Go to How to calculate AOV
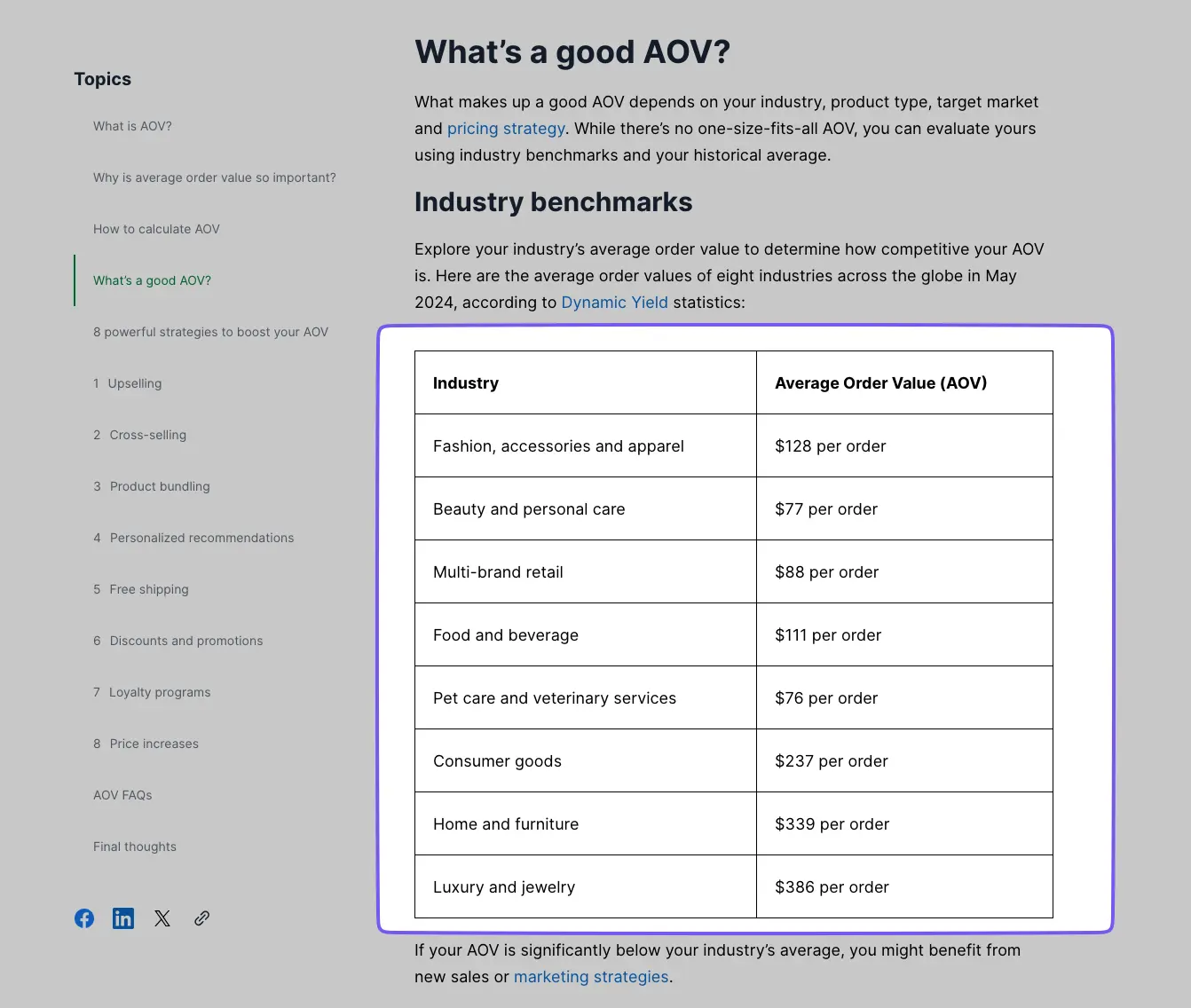The height and width of the screenshot is (1008, 1191). point(156,229)
